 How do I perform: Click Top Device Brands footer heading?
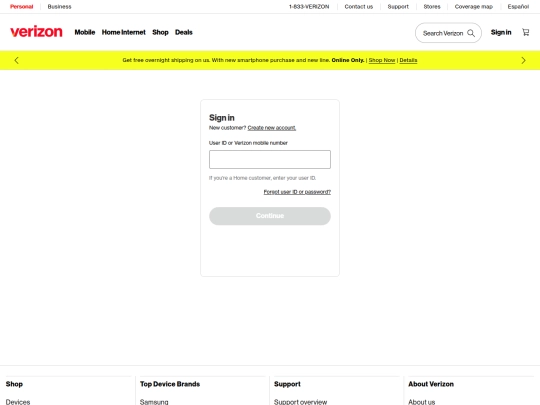[x=170, y=384]
